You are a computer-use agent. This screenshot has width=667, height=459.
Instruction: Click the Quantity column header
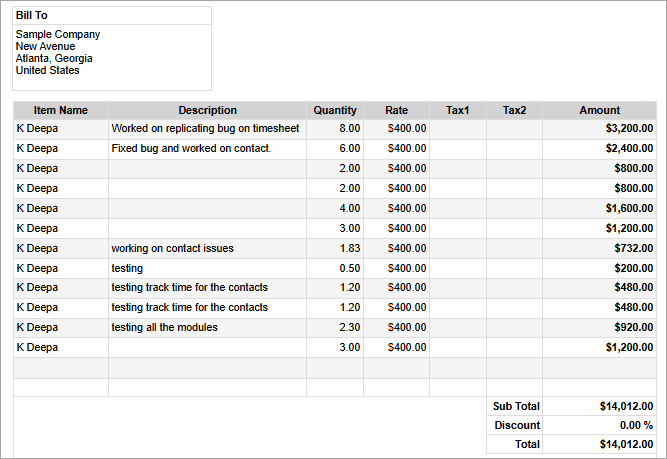tap(335, 110)
